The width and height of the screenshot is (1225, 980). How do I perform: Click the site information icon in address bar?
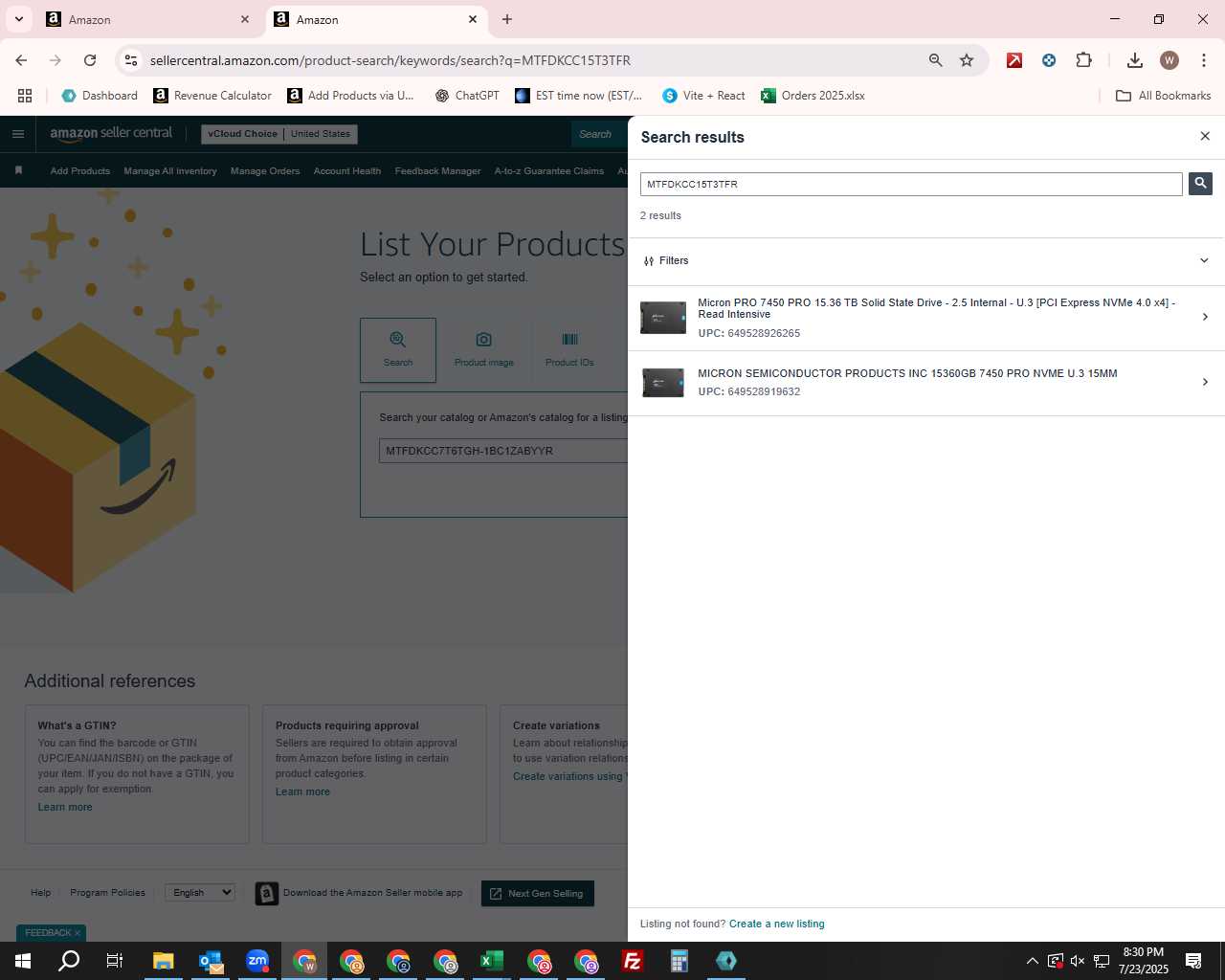[x=131, y=60]
